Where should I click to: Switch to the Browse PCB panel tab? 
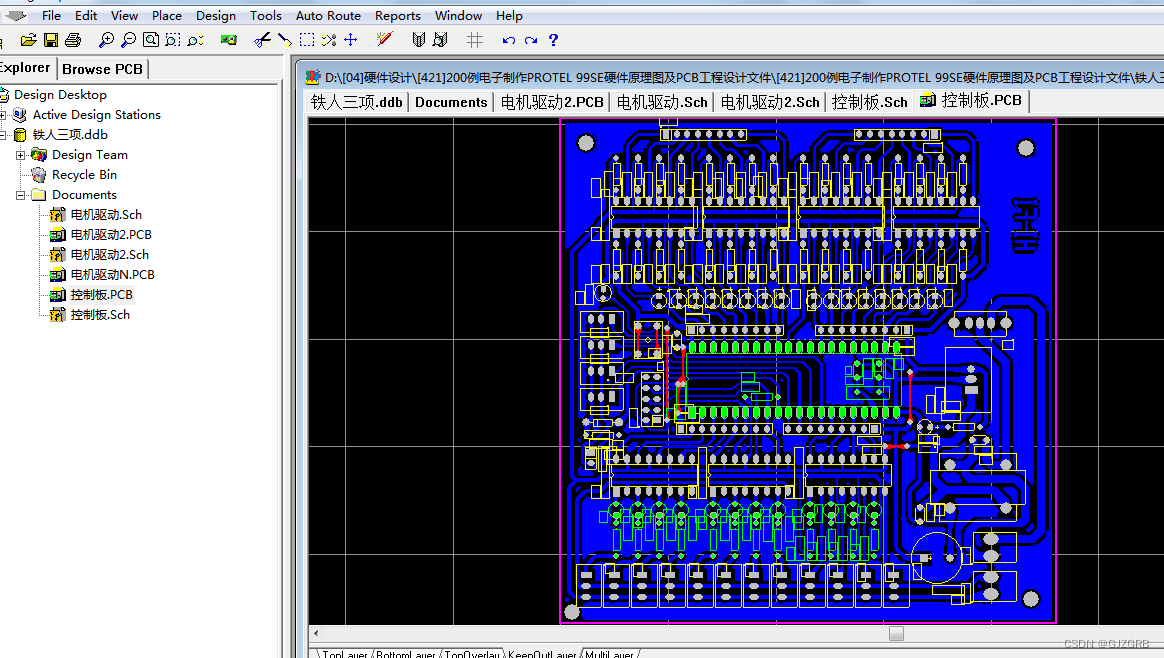(102, 68)
